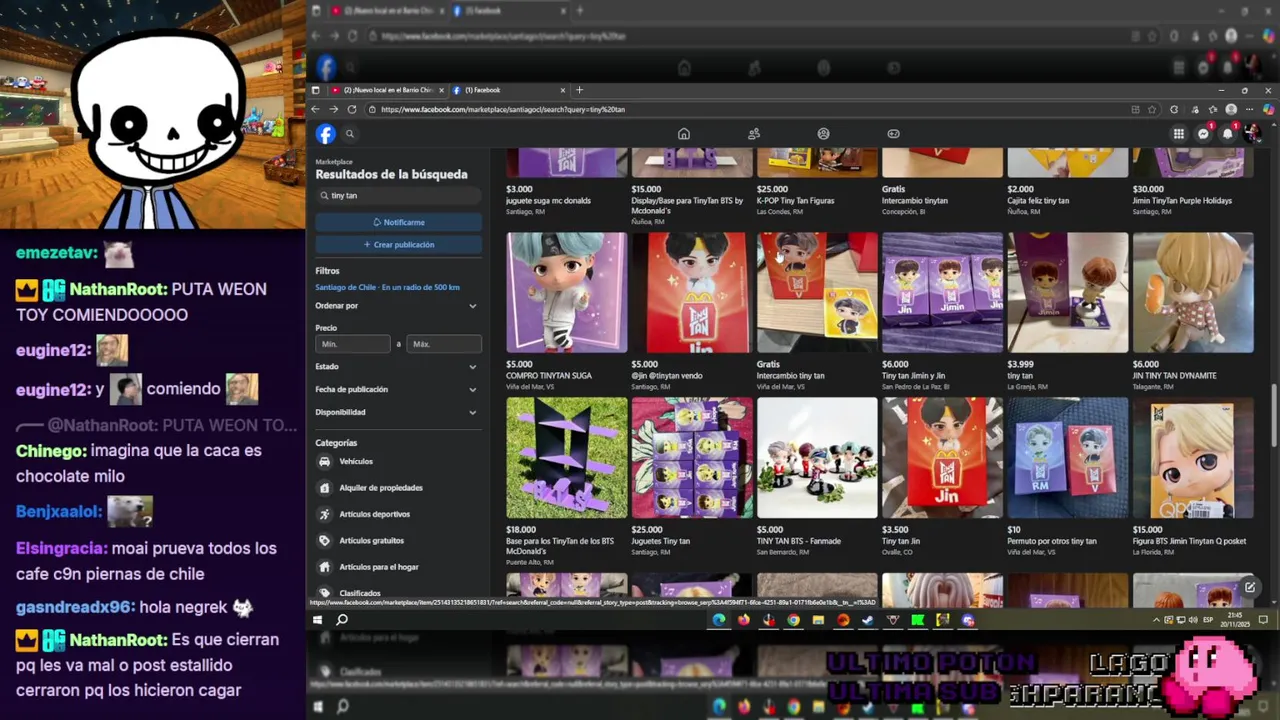
Task: Add page to favorites star icon
Action: 1151,109
